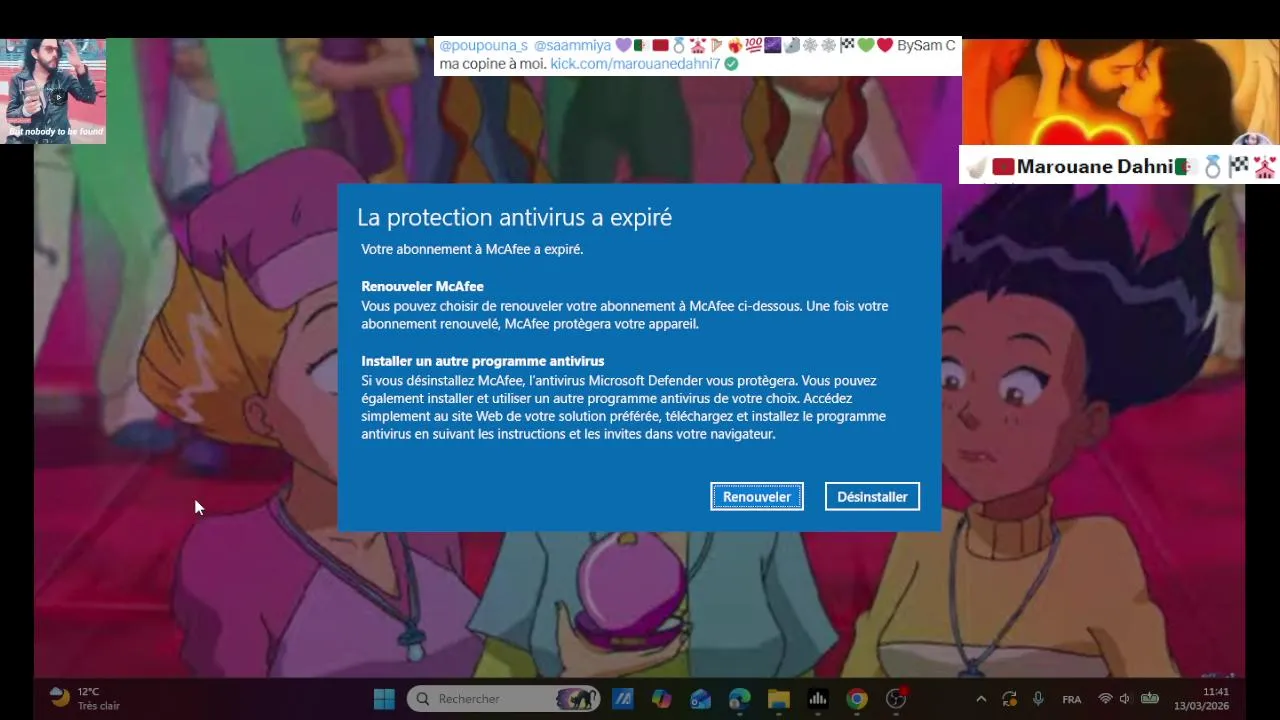Open the Windows Start menu
The width and height of the screenshot is (1280, 720).
click(x=384, y=699)
